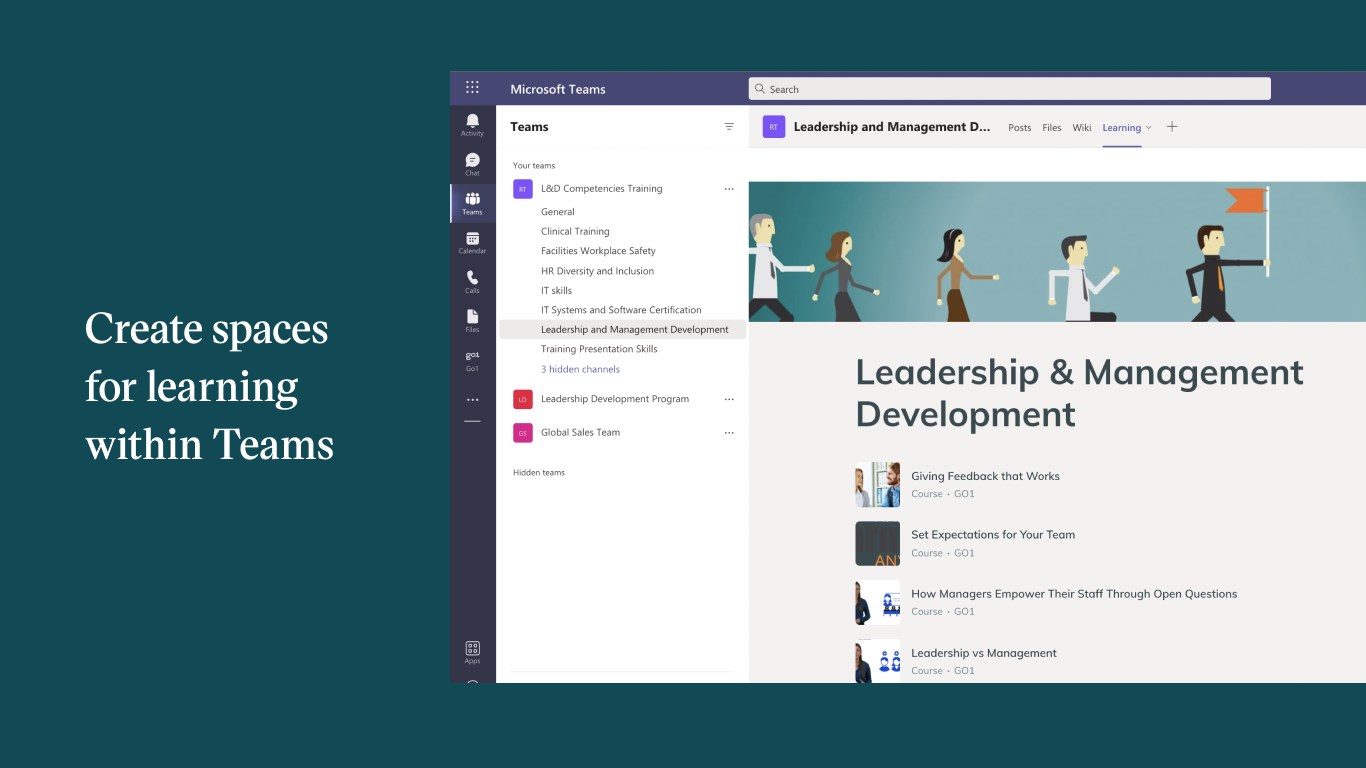Click Set Expectations for Your Team thumbnail

pyautogui.click(x=877, y=544)
